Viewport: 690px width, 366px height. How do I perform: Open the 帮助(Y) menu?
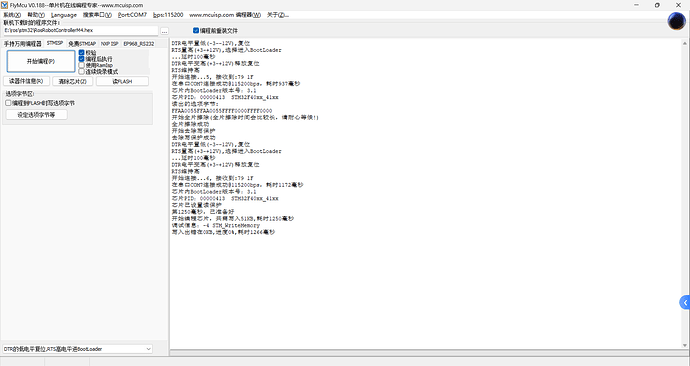(x=36, y=15)
